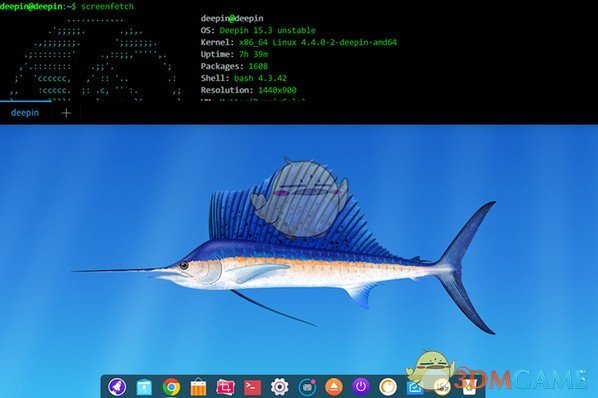Click the 'screenfetch' command text

coord(107,6)
